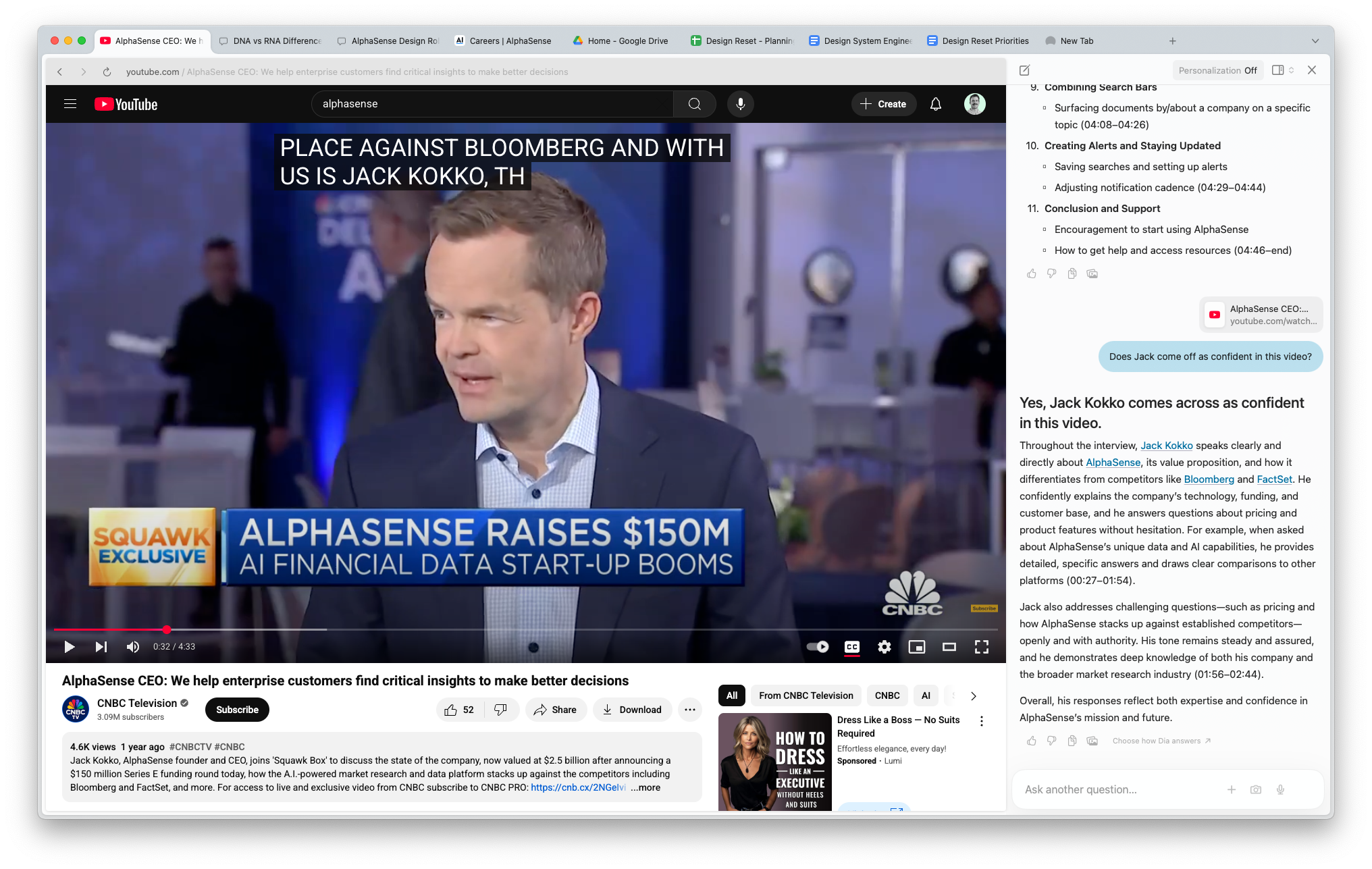Viewport: 1372px width, 869px height.
Task: Click the voice search microphone icon
Action: (740, 104)
